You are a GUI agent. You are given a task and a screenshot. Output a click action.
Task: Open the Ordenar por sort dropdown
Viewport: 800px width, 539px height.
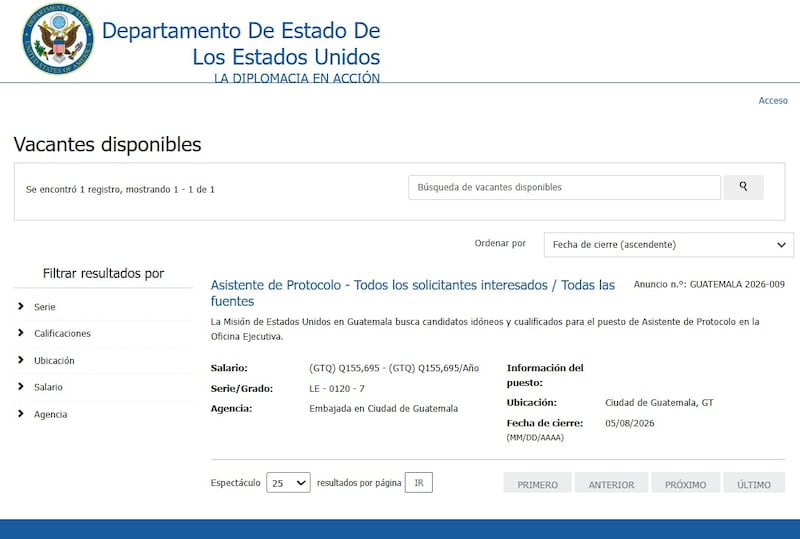(x=668, y=245)
